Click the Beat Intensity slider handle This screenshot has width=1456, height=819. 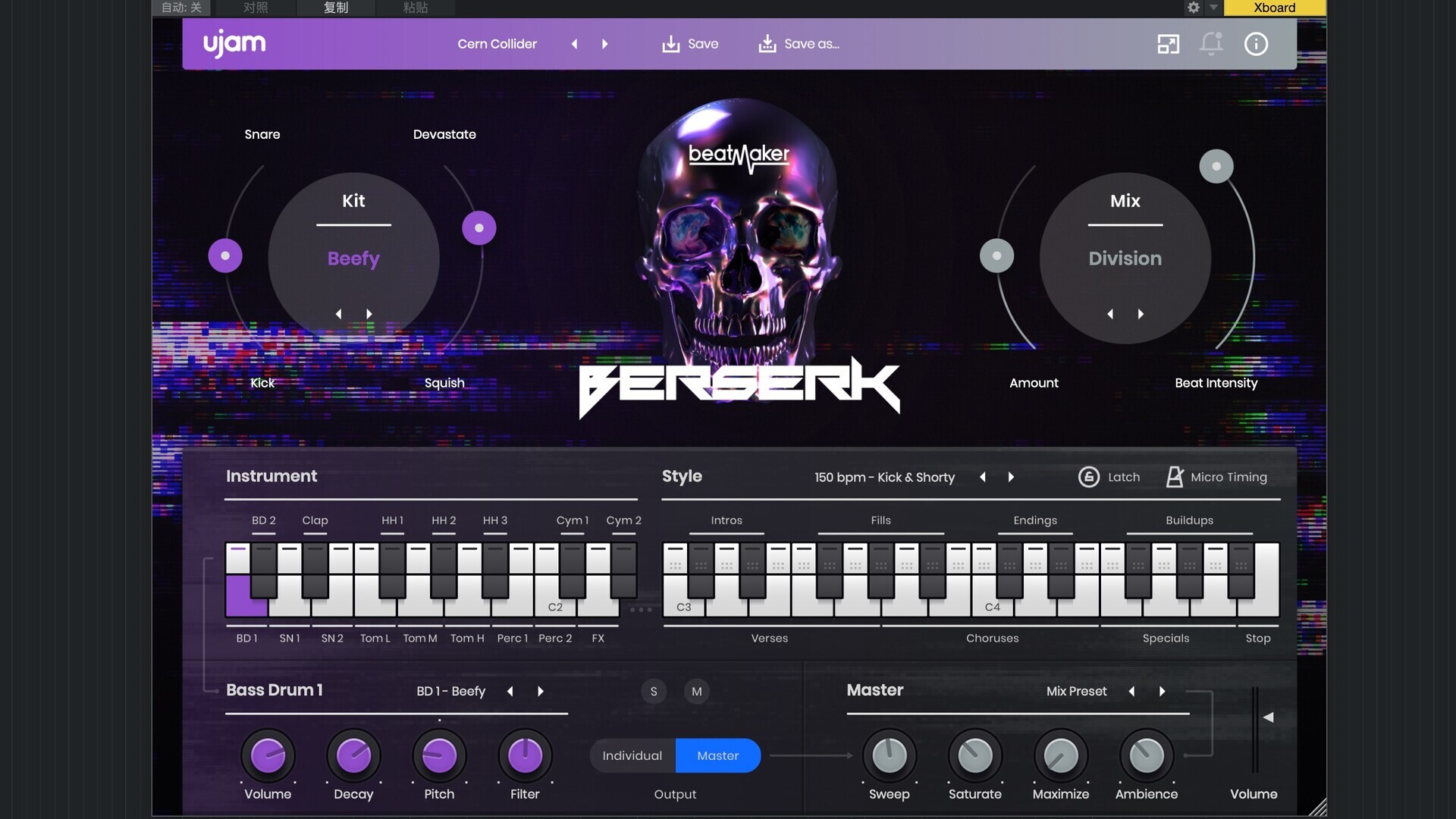pos(1216,166)
